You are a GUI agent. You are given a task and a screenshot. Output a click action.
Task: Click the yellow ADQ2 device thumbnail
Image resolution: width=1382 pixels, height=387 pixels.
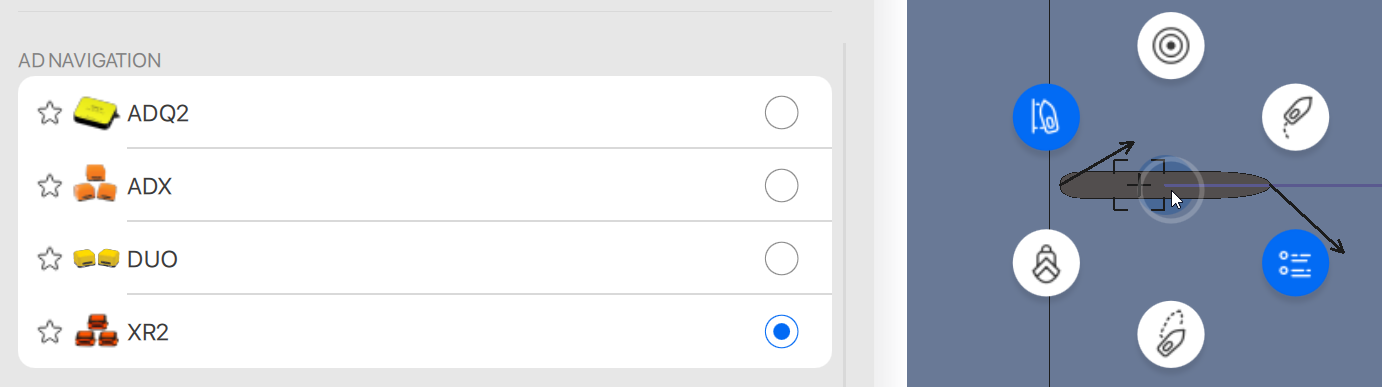click(96, 113)
